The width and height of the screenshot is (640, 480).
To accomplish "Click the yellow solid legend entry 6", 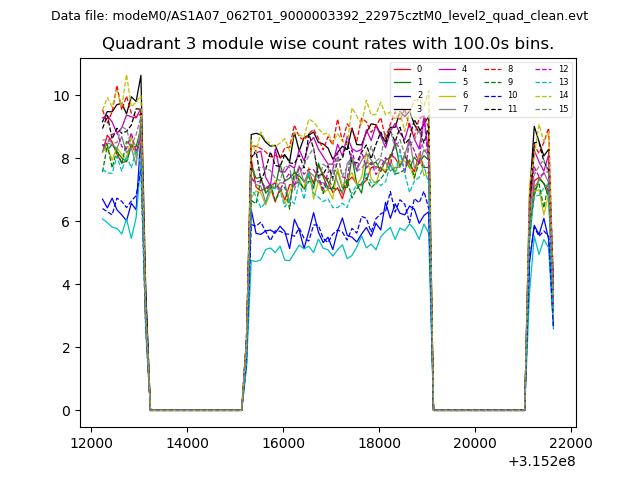I will tap(448, 95).
